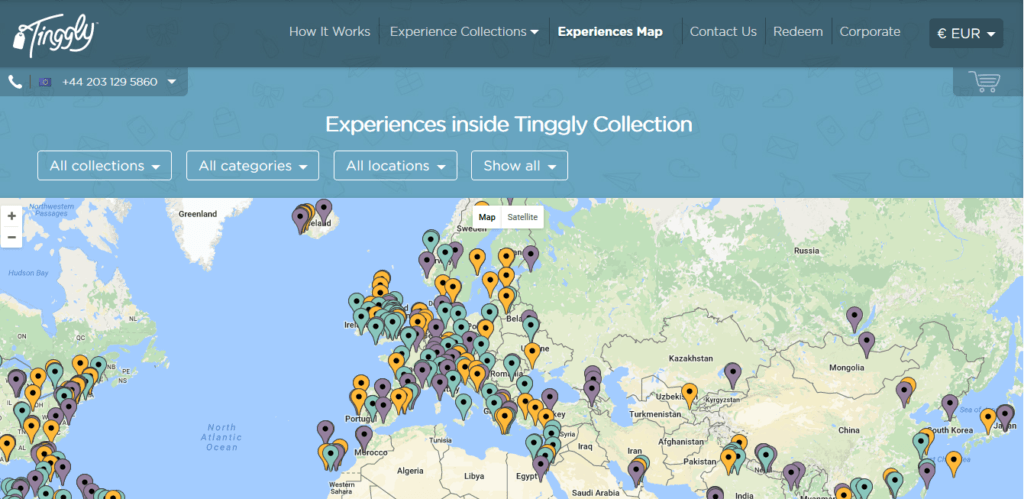Open Contact Us page
This screenshot has width=1024, height=499.
click(723, 31)
